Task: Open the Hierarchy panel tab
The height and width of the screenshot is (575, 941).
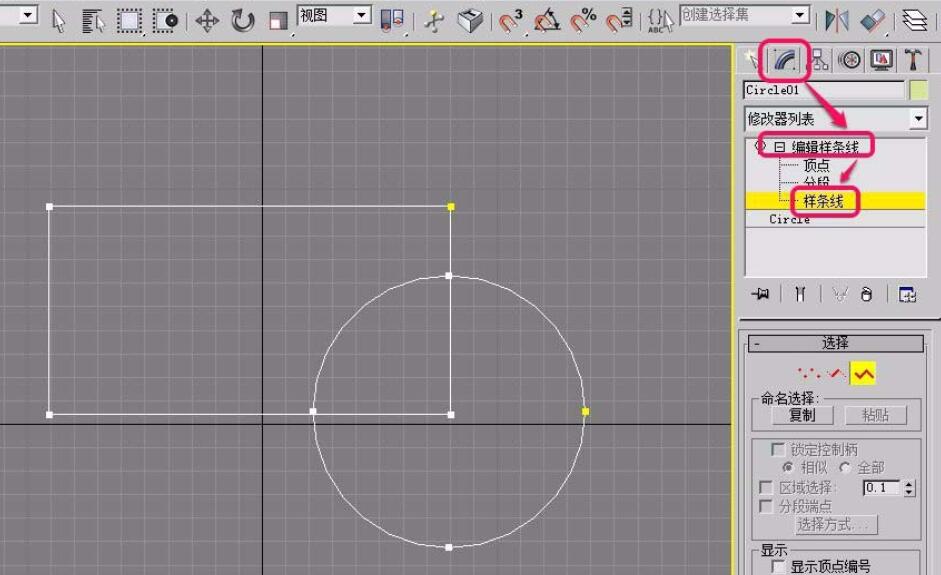Action: click(820, 60)
